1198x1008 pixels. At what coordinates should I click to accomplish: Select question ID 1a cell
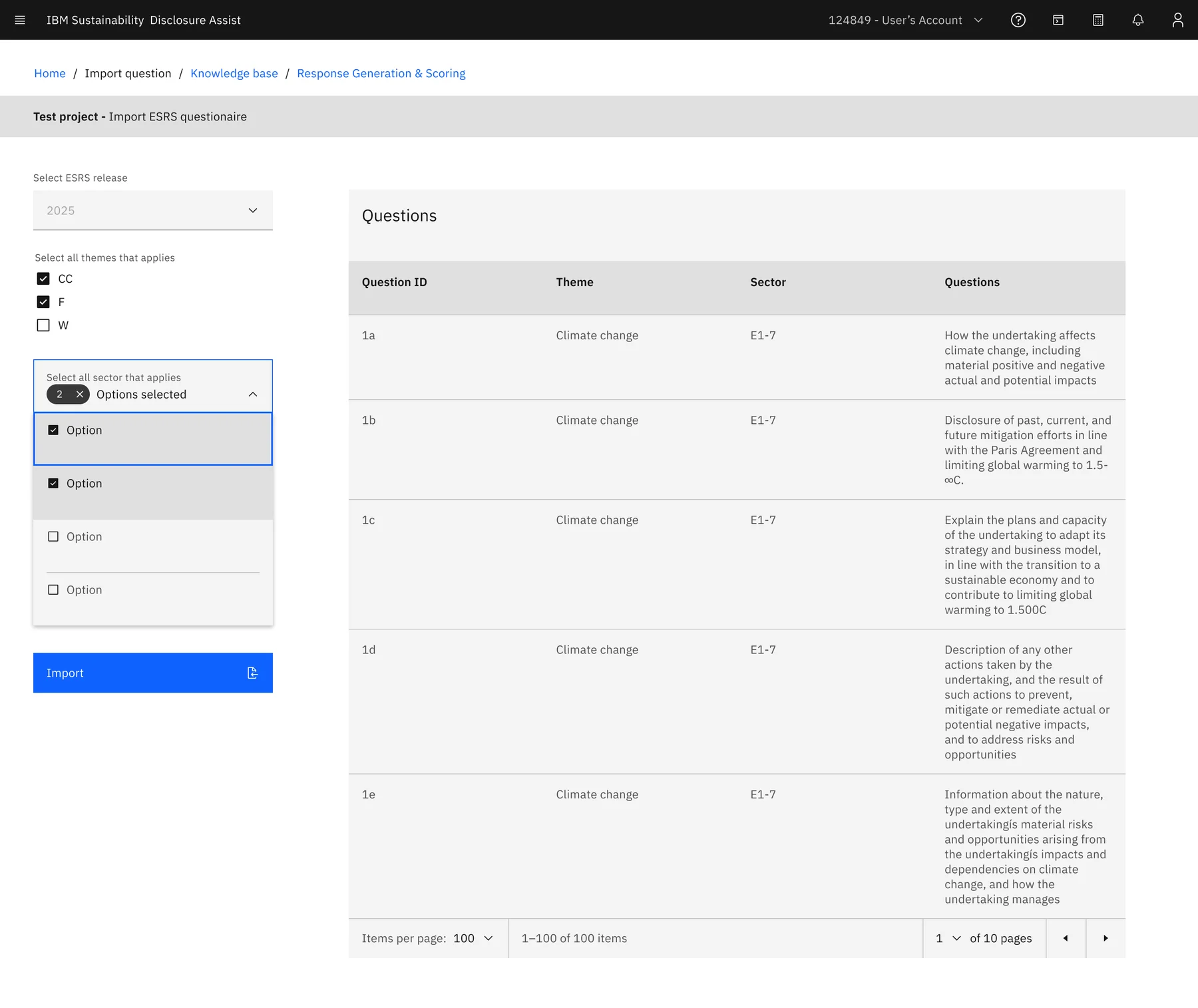[369, 335]
